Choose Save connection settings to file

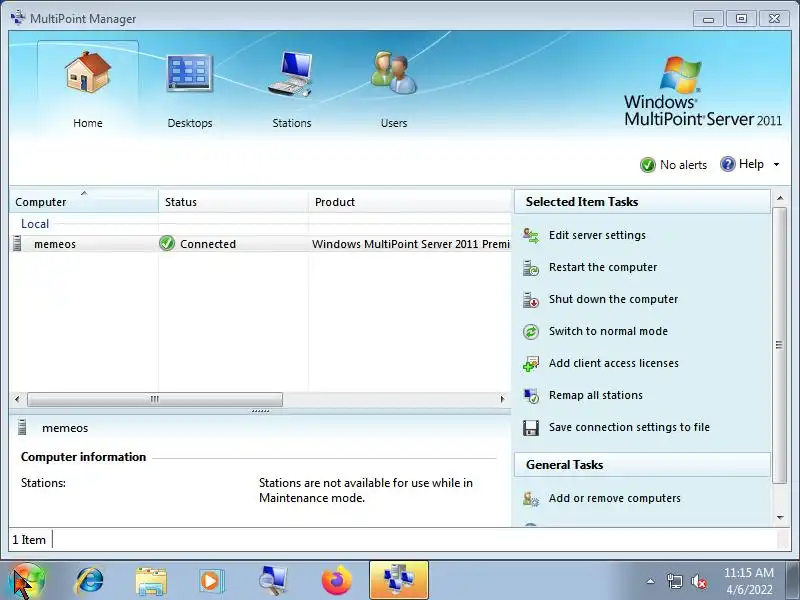tap(629, 427)
